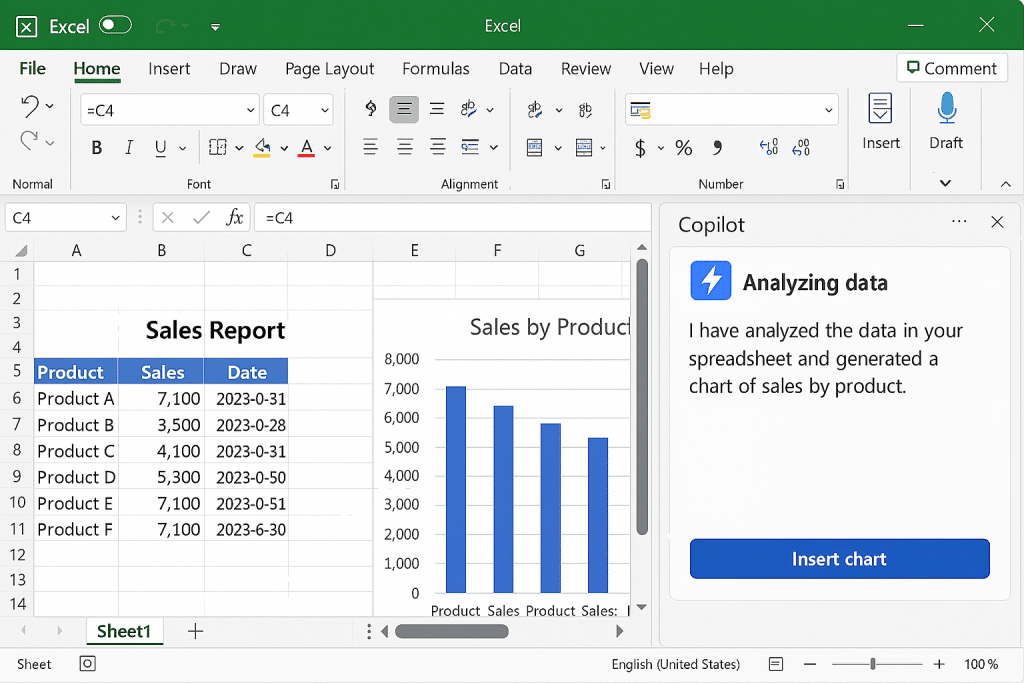The width and height of the screenshot is (1024, 683).
Task: Click the undo arrow icon
Action: [x=30, y=106]
